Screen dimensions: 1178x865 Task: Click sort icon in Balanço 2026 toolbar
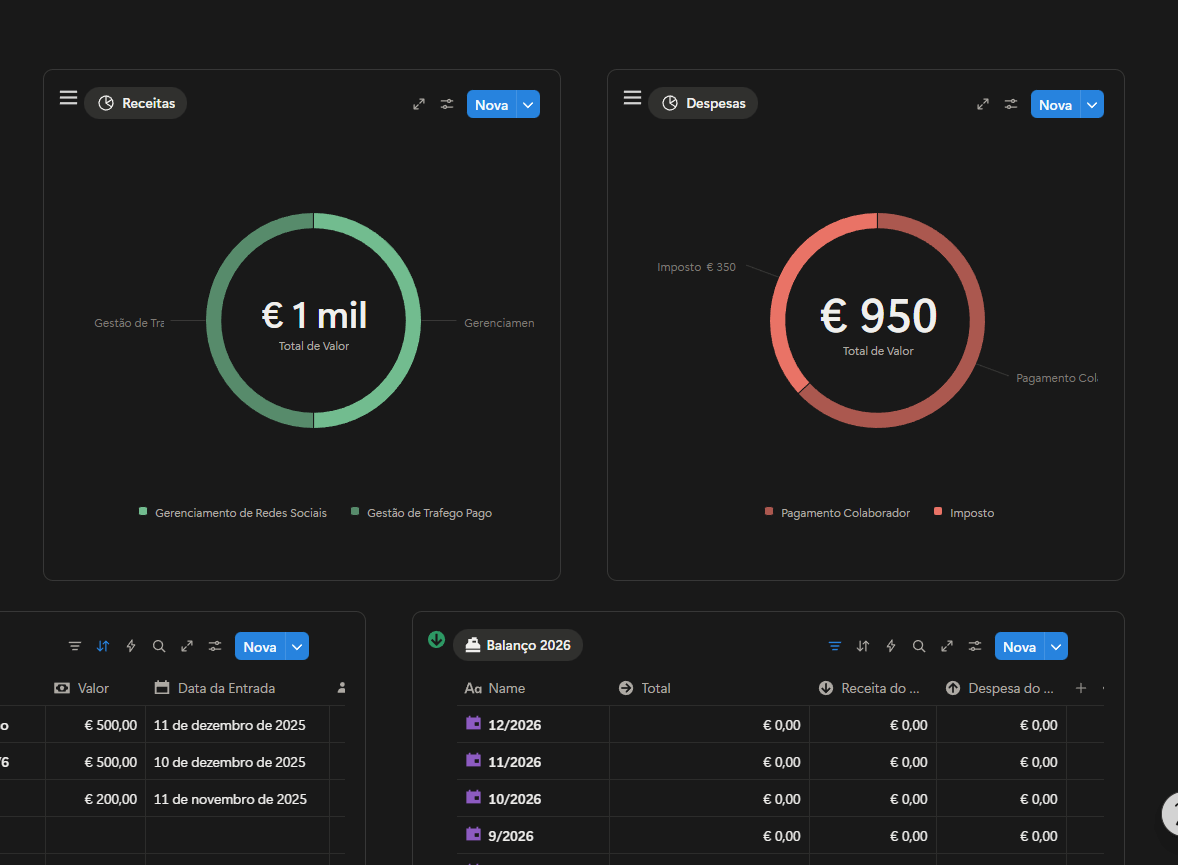(x=863, y=646)
